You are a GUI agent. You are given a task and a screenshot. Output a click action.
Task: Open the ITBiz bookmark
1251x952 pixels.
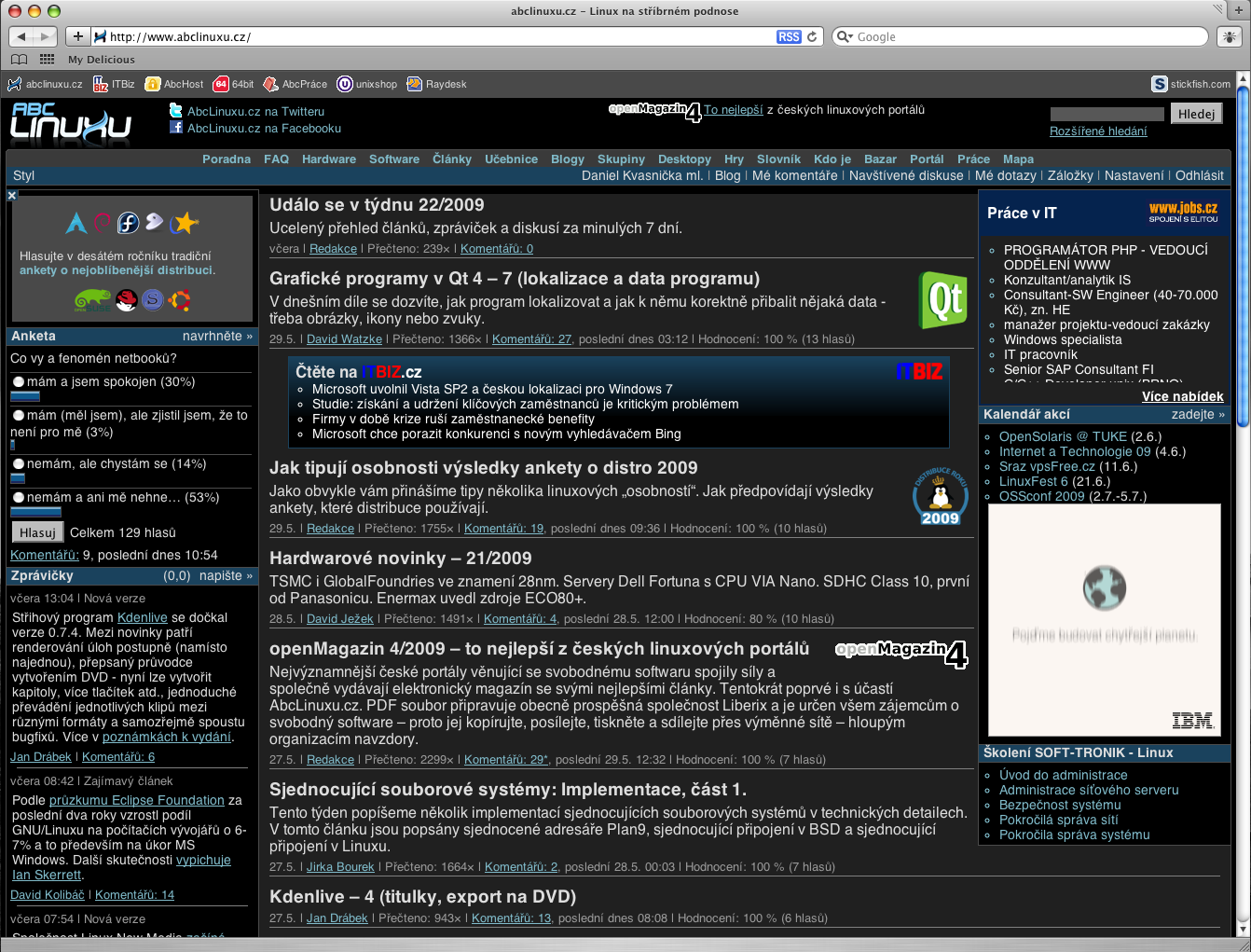coord(114,84)
